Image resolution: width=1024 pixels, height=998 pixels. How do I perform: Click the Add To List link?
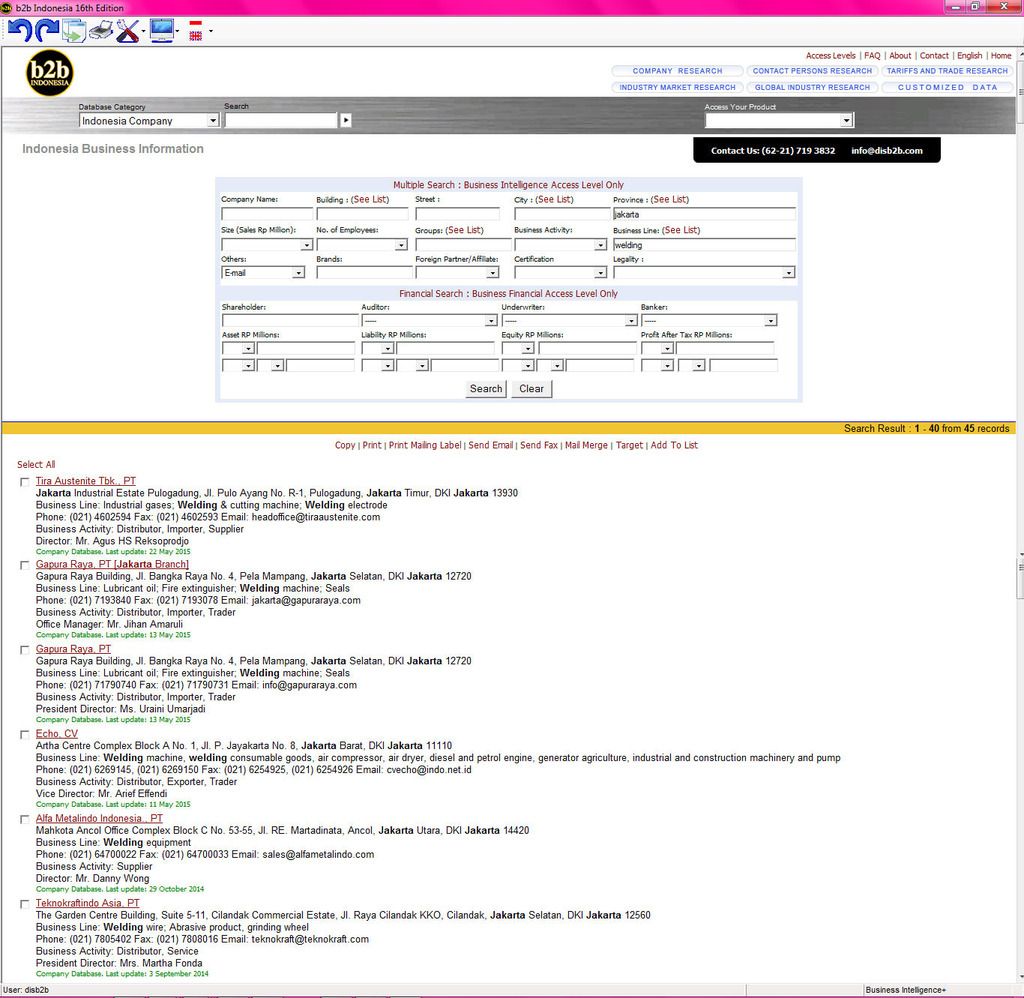point(674,445)
